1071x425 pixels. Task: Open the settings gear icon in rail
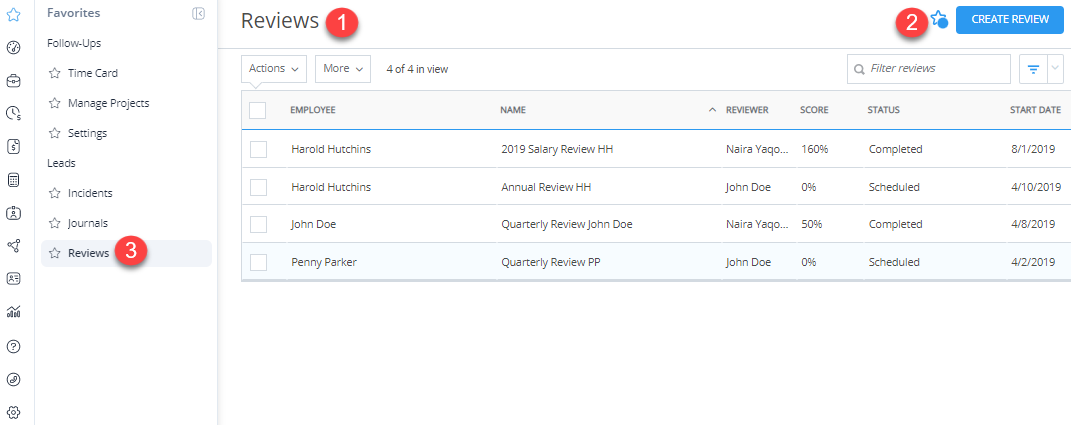[13, 412]
